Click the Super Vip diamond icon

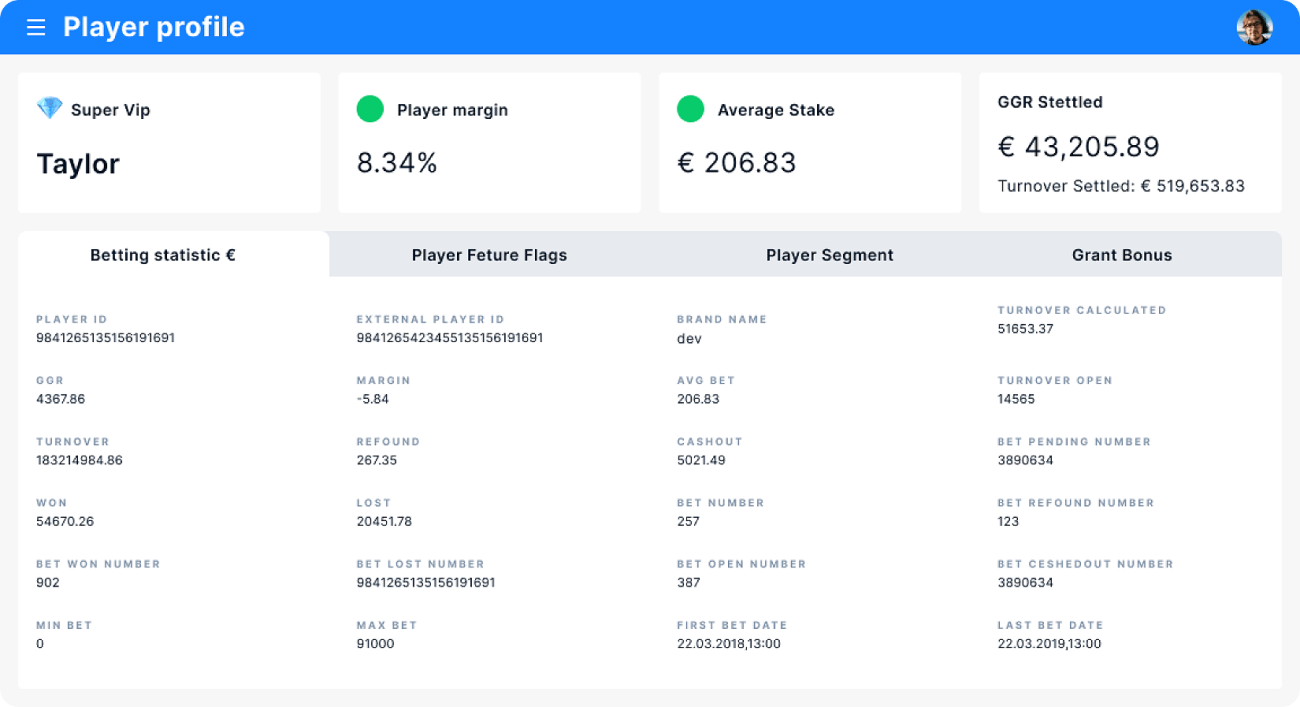point(49,108)
